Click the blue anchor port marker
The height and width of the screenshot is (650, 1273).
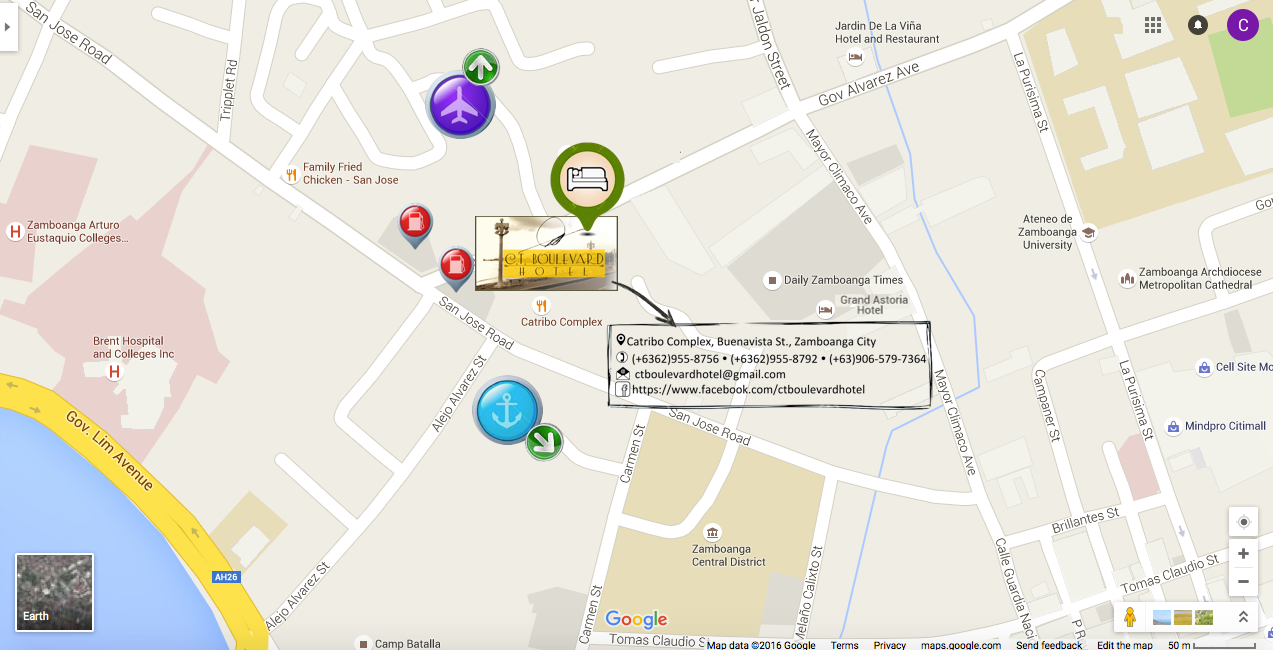509,410
